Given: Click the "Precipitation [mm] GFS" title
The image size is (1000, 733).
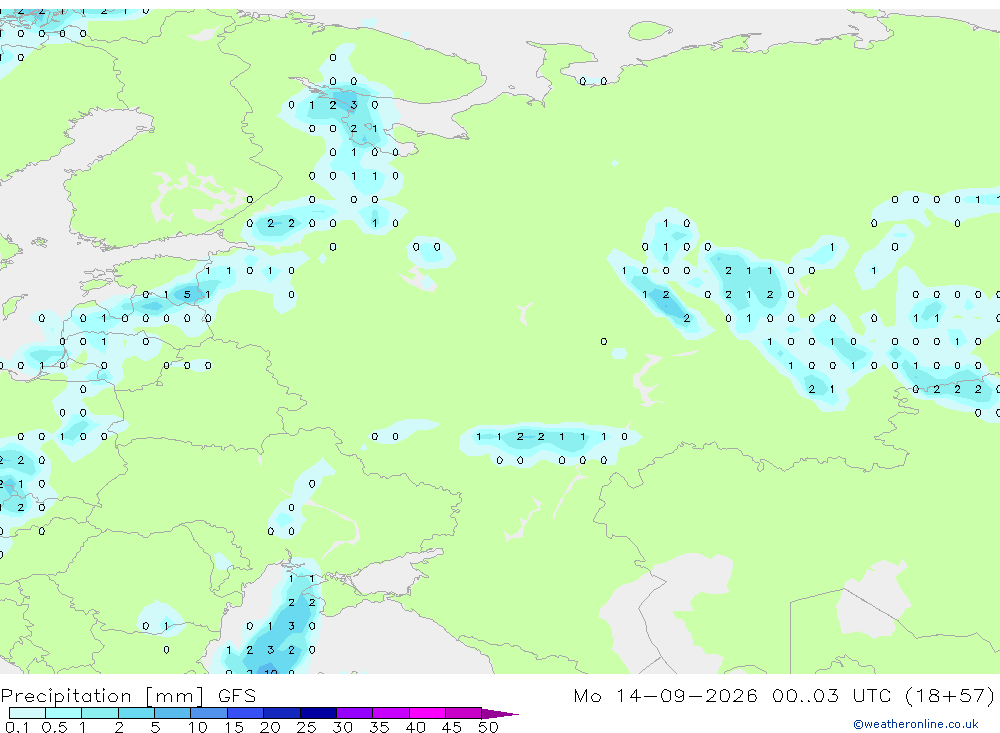Looking at the screenshot, I should 128,695.
